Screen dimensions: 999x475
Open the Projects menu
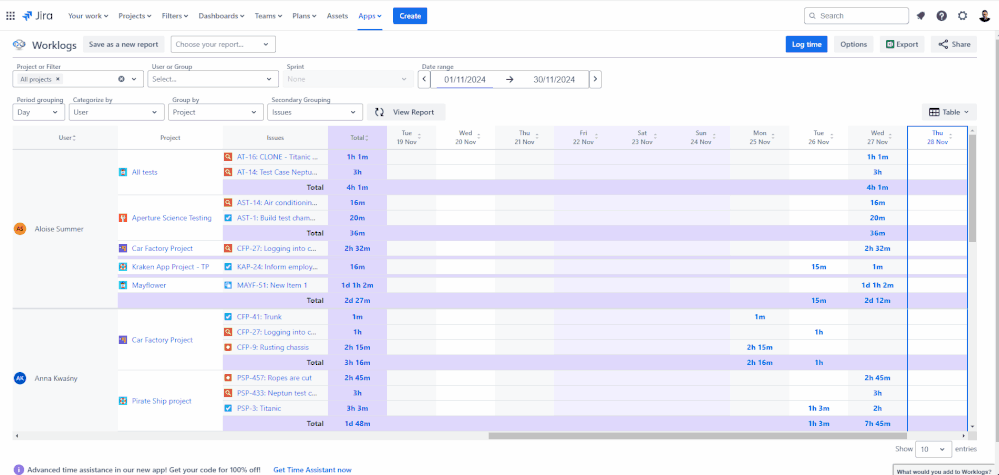point(135,16)
